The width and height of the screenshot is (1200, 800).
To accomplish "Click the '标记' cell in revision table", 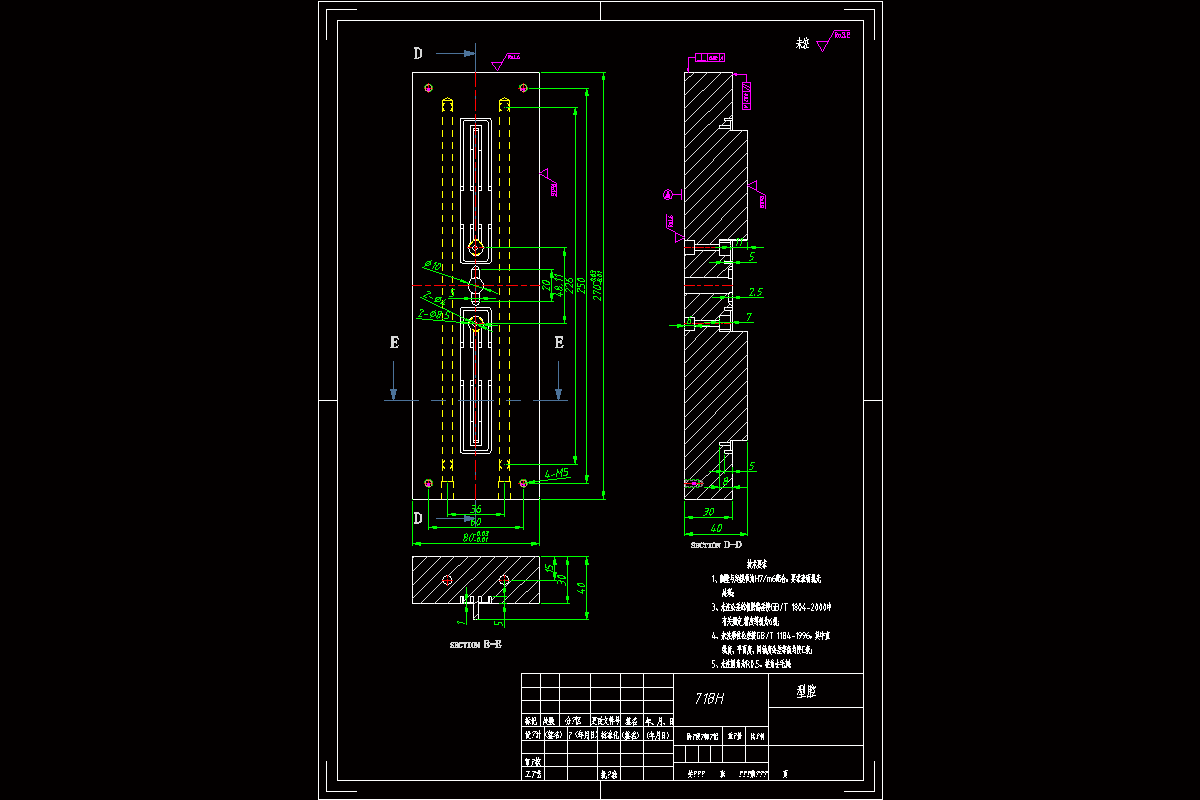I will [531, 721].
